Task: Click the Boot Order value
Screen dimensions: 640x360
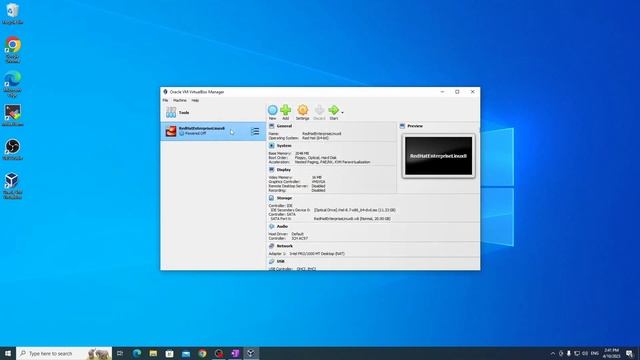Action: 316,158
